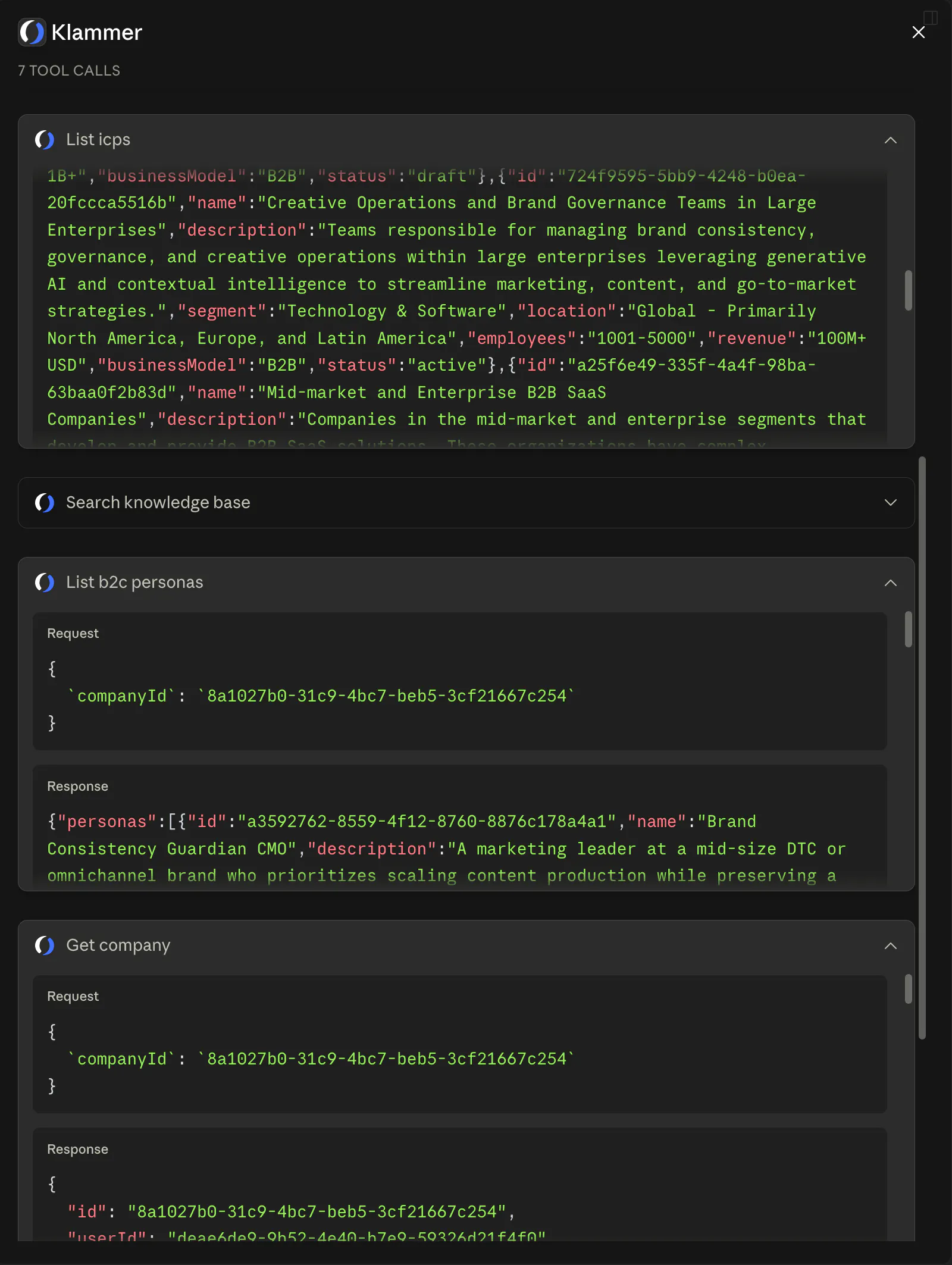This screenshot has width=952, height=1265.
Task: Click the icon beside List icps
Action: tap(45, 140)
